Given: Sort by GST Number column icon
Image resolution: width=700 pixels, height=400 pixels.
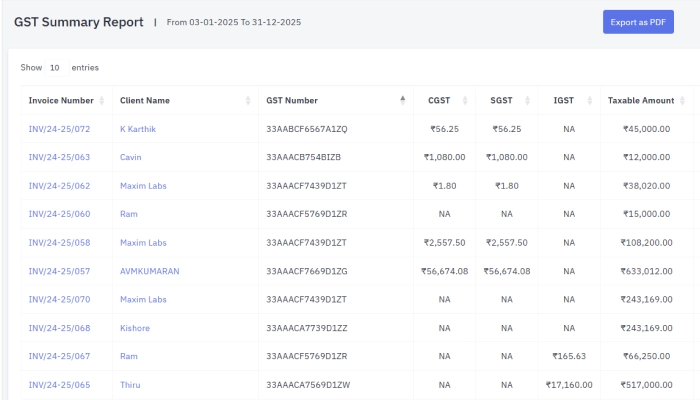Looking at the screenshot, I should pos(402,100).
